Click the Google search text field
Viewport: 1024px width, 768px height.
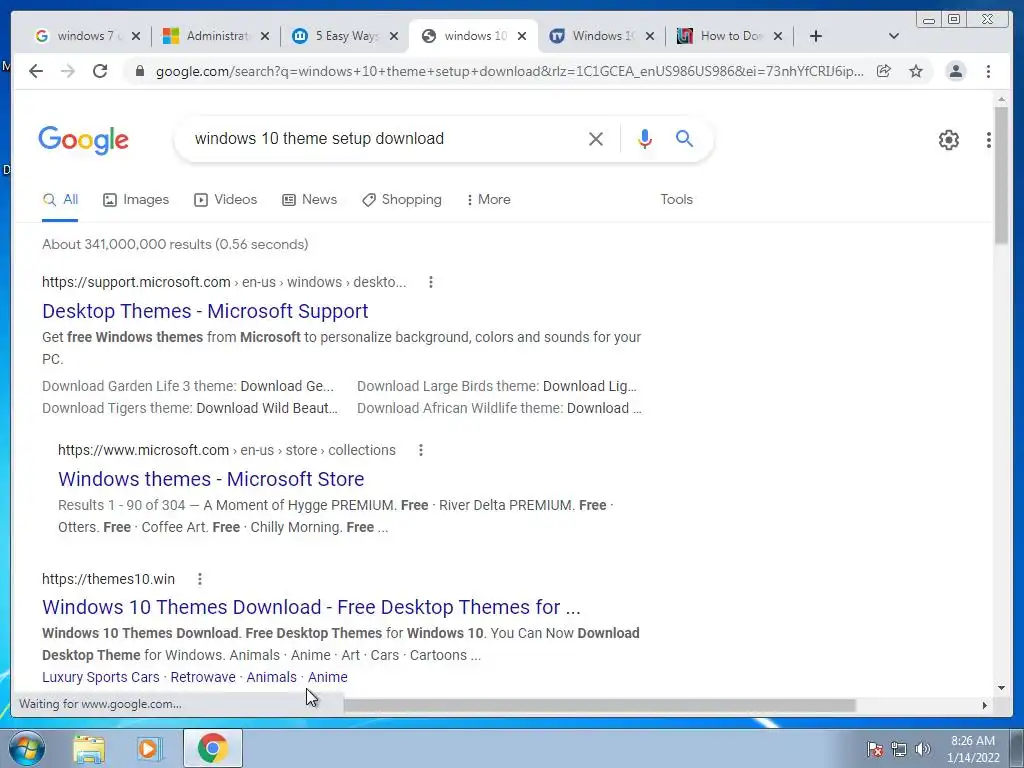[x=385, y=139]
